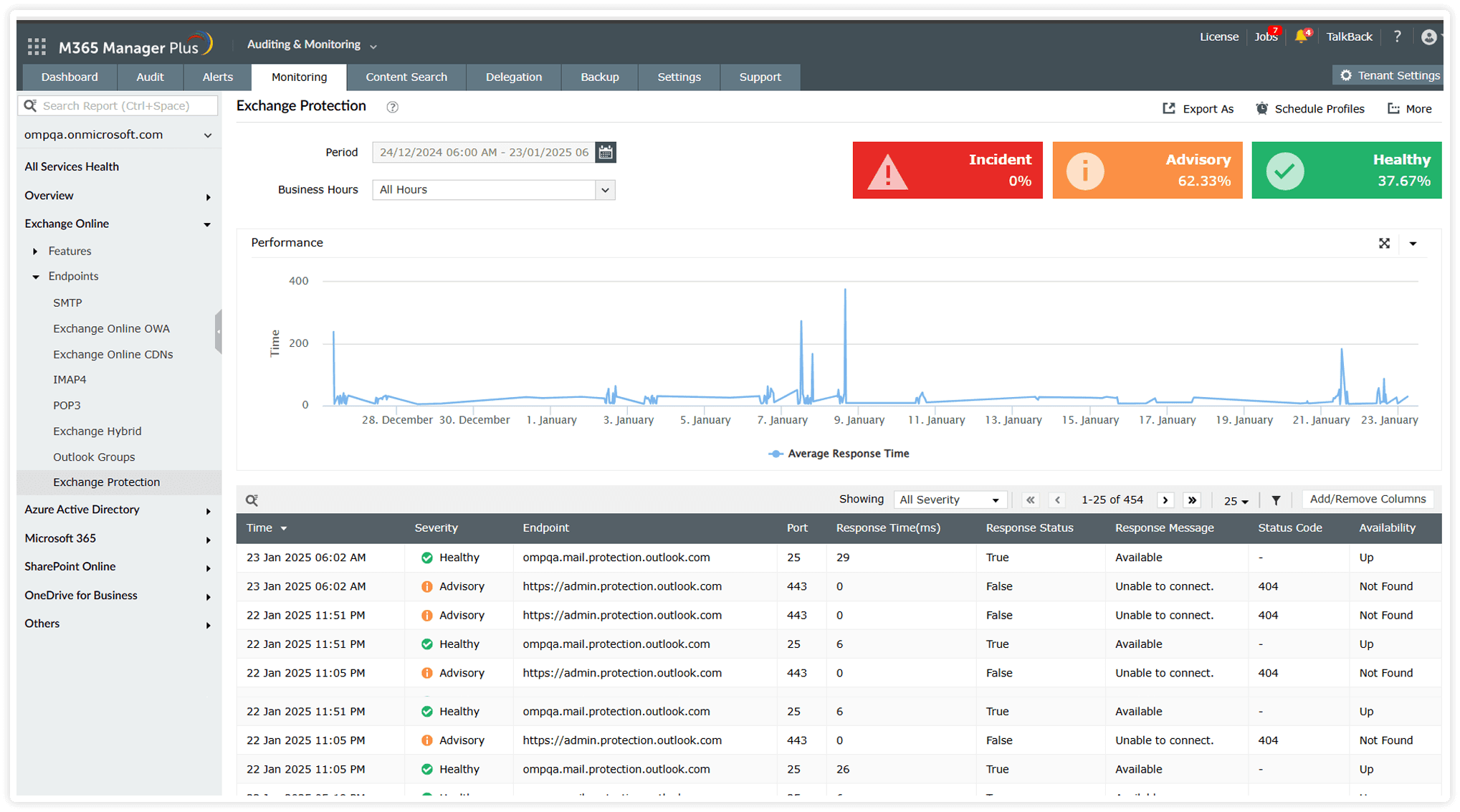Screen dimensions: 1460x812
Task: Open the Business Hours dropdown
Action: pos(604,189)
